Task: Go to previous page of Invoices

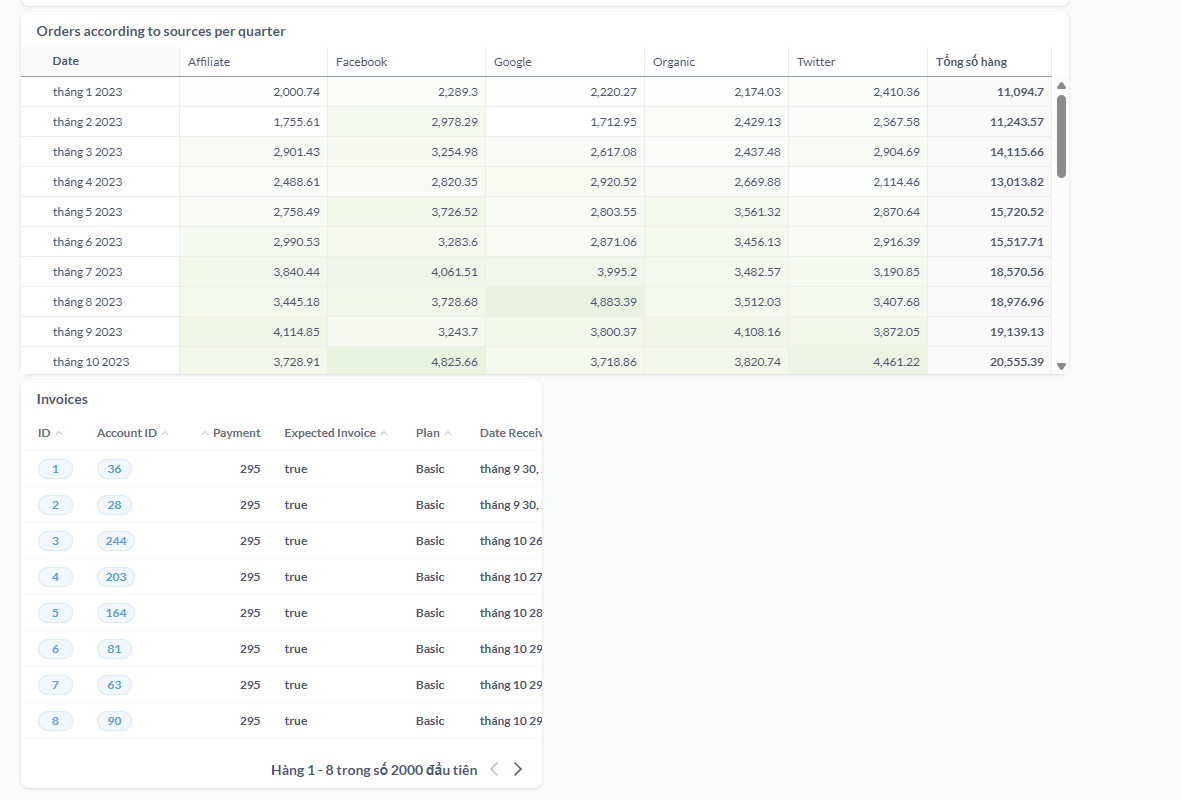Action: click(494, 769)
